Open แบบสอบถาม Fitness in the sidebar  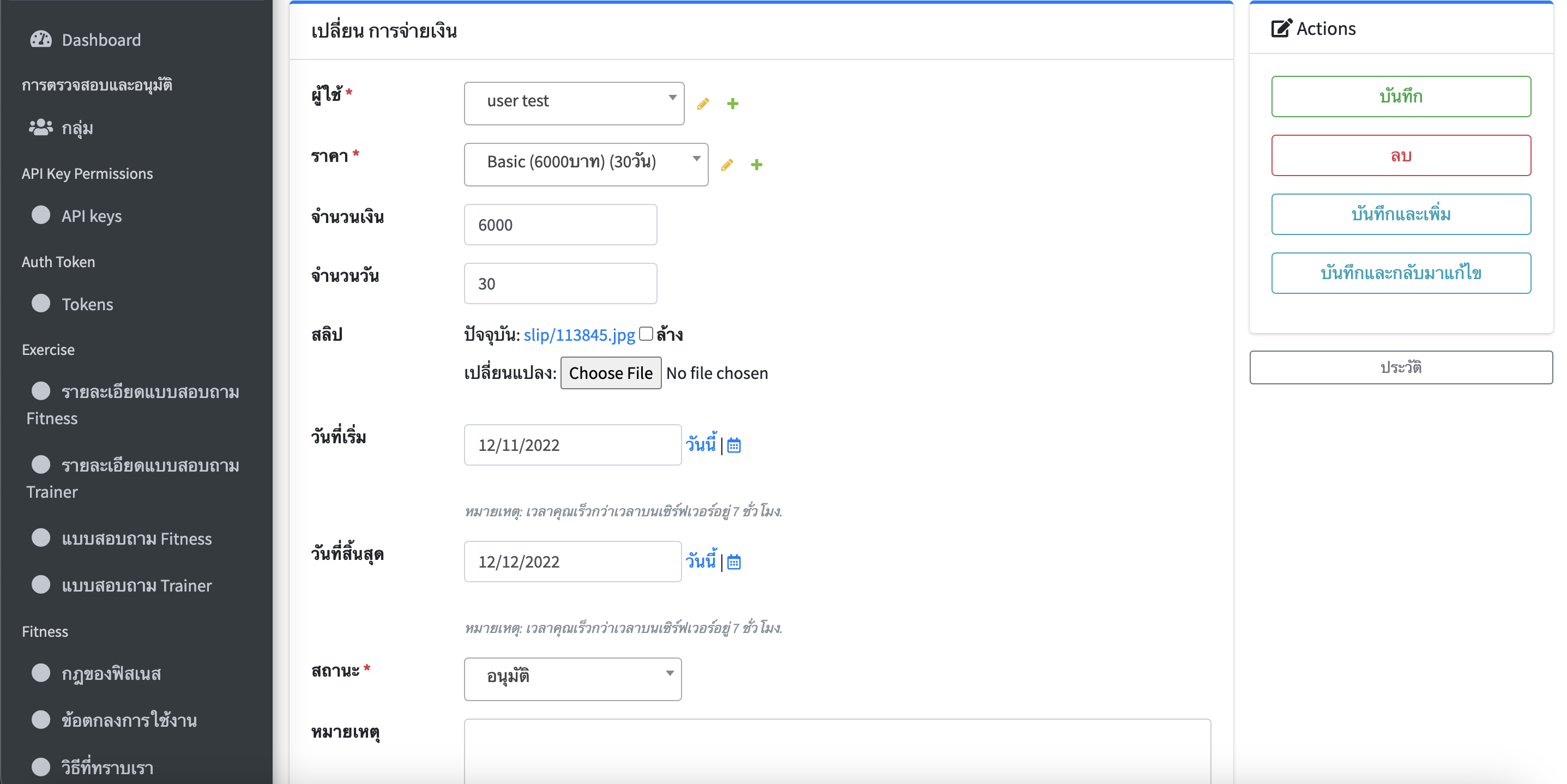(136, 538)
